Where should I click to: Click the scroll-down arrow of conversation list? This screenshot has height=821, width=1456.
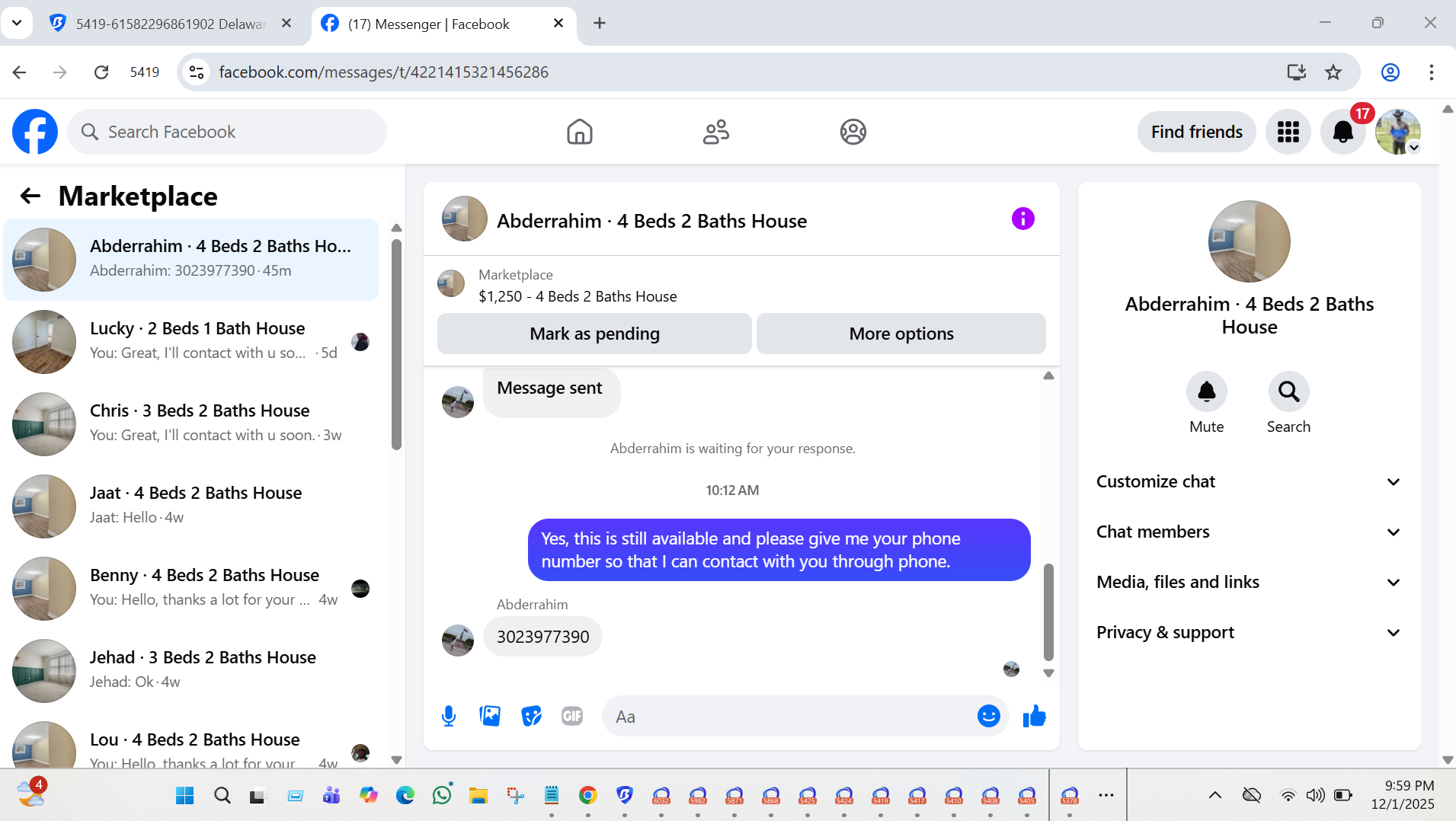coord(396,759)
